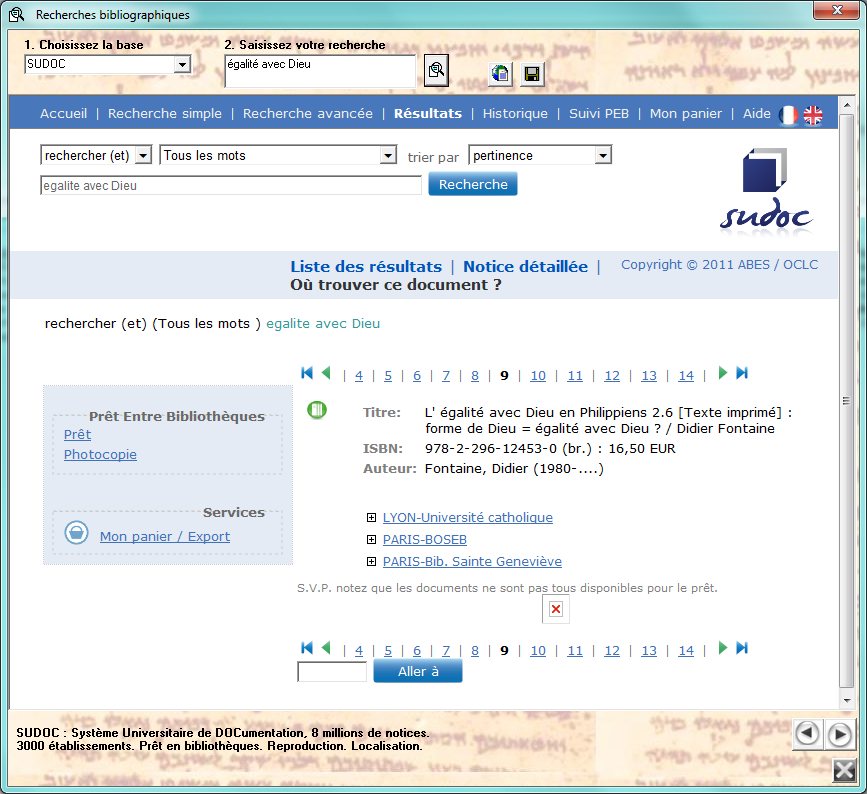867x794 pixels.
Task: Open the 'Tous les mots' dropdown
Action: (389, 155)
